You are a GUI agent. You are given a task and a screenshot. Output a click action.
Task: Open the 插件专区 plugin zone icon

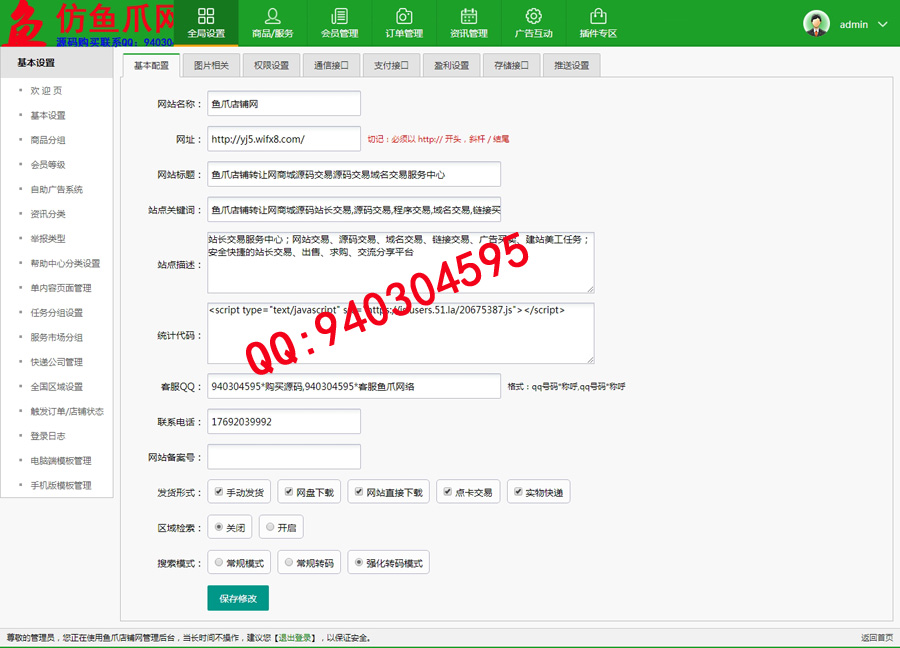point(598,16)
